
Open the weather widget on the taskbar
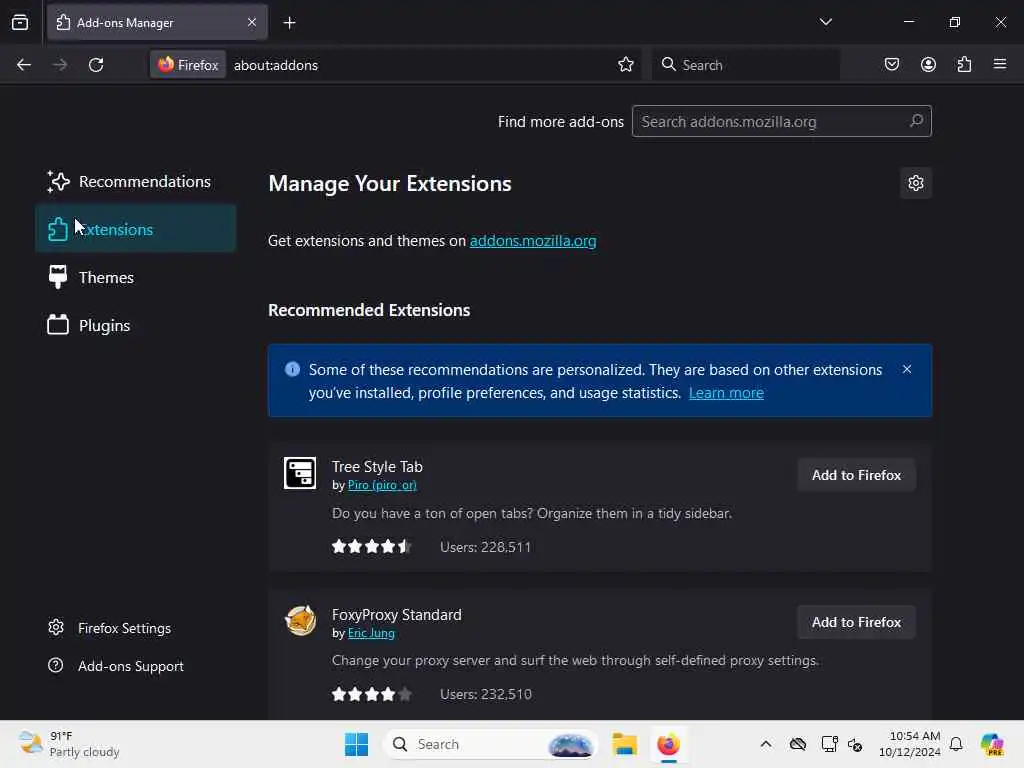point(69,744)
